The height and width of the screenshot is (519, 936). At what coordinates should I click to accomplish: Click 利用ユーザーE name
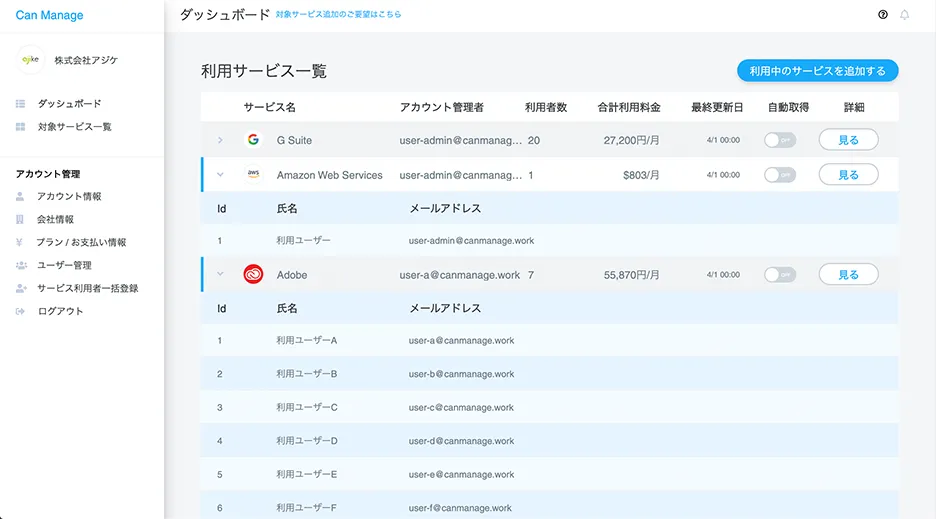(x=306, y=474)
